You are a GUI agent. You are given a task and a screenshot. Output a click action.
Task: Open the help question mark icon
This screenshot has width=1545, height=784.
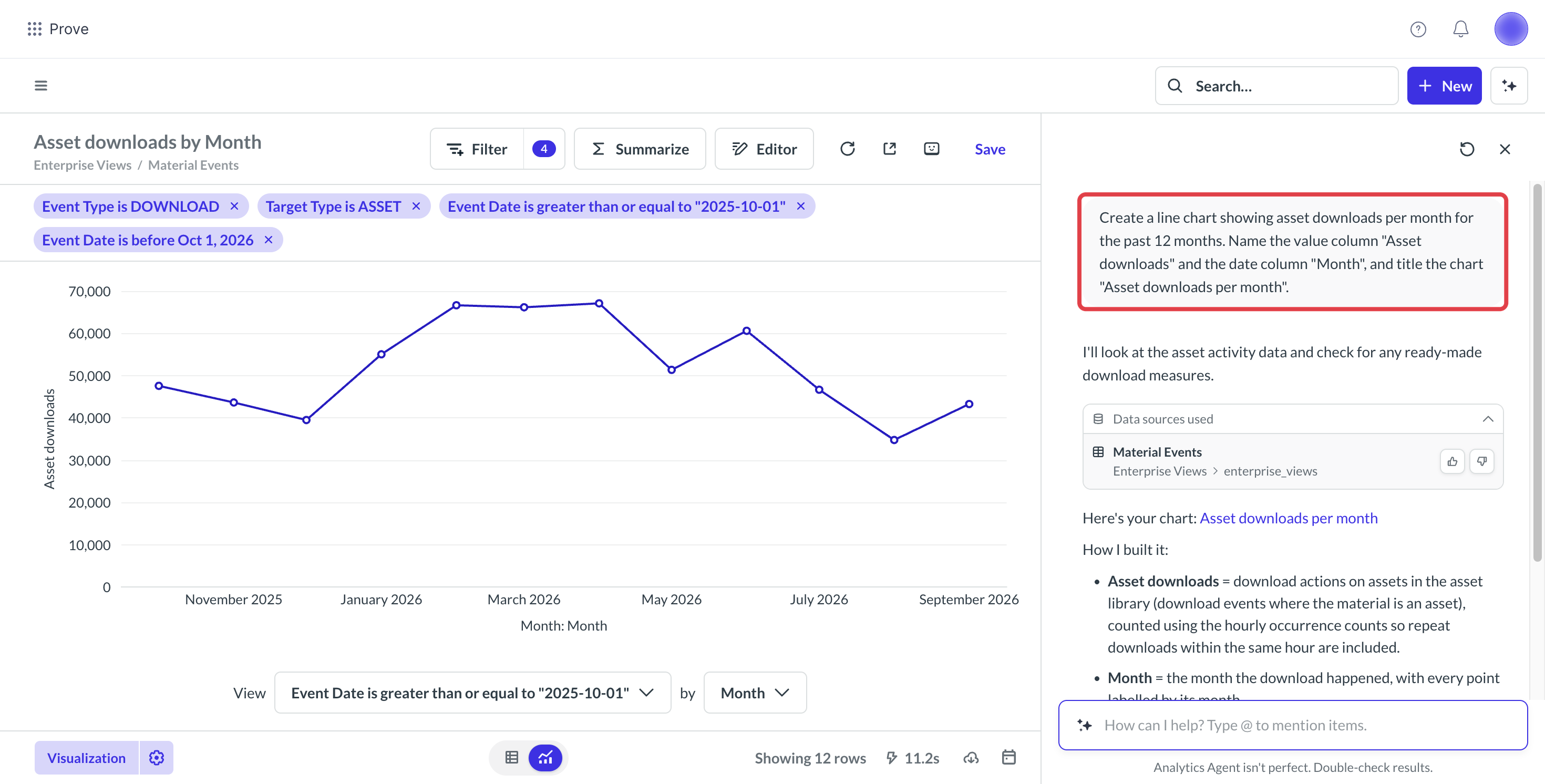(x=1418, y=29)
